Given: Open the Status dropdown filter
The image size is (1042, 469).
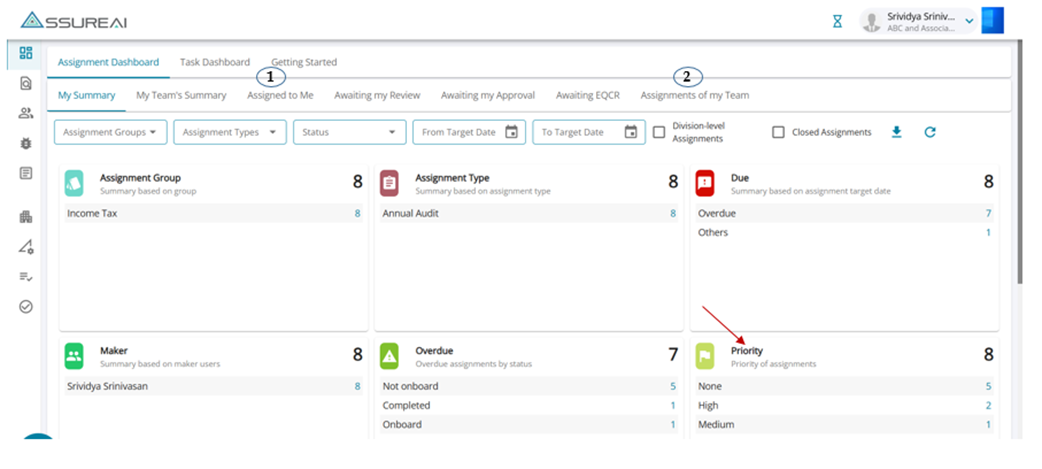Looking at the screenshot, I should tap(349, 132).
